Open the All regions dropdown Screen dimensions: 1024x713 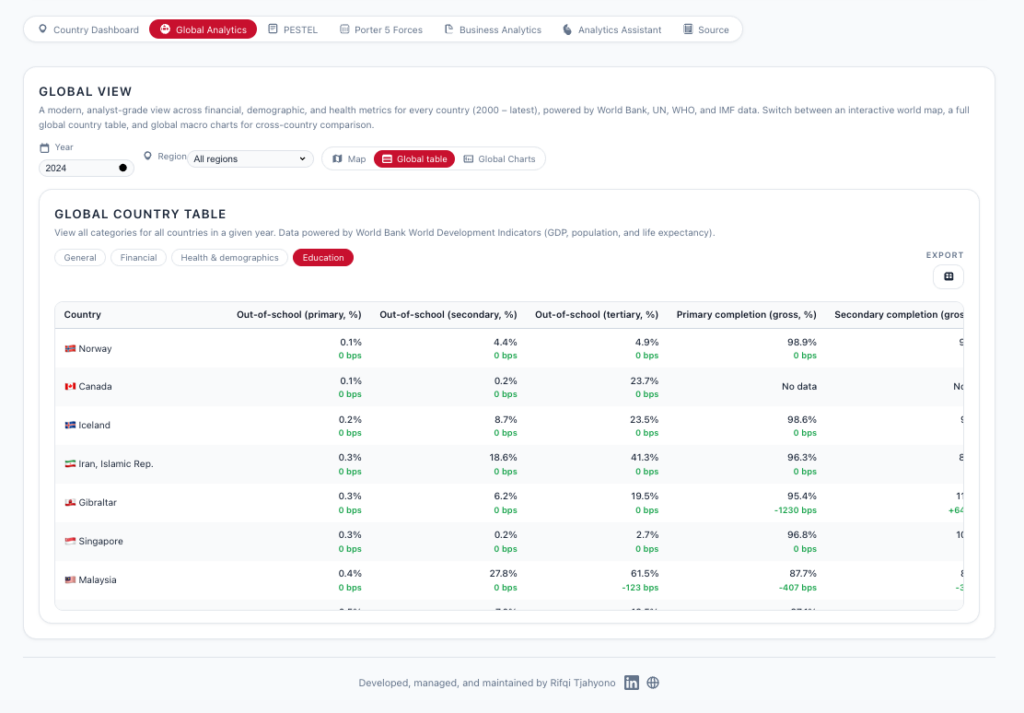251,159
